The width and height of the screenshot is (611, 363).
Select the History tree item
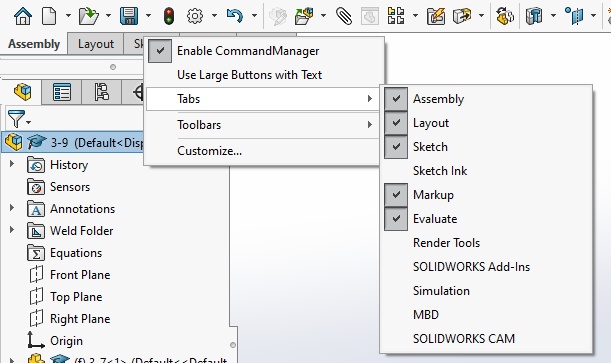point(69,165)
